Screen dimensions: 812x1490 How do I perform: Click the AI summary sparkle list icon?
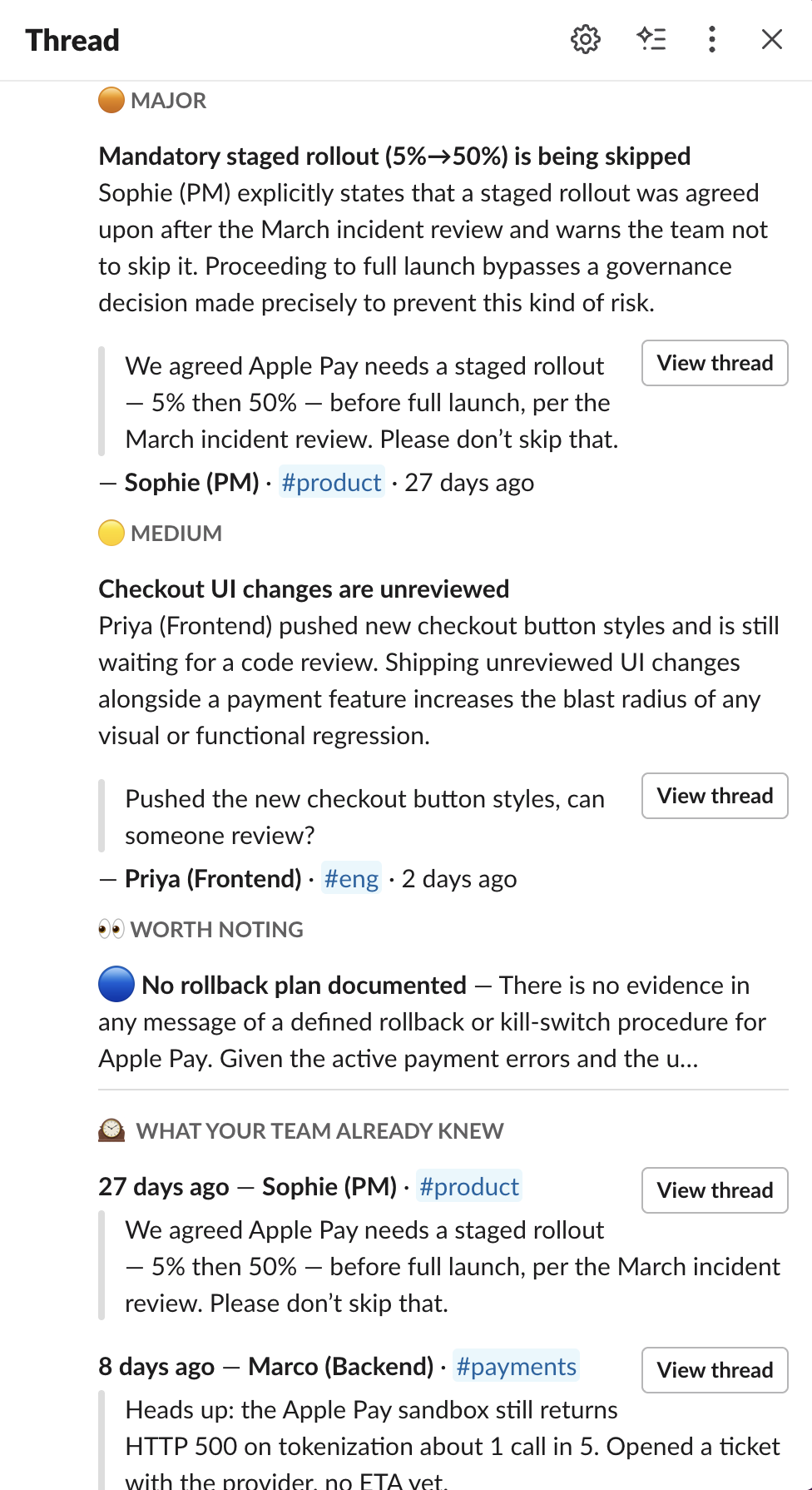click(x=651, y=39)
